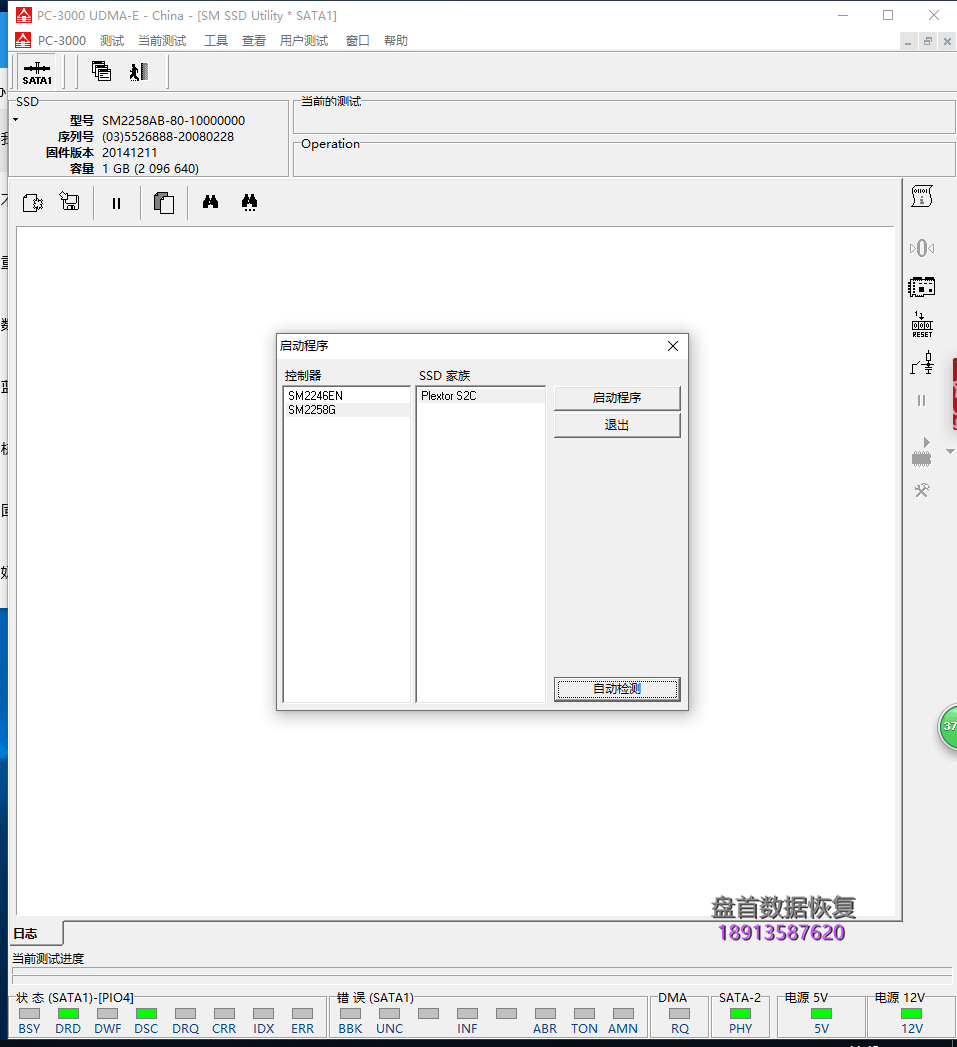Pause the test with the toolbar pause icon
The image size is (957, 1047).
coord(116,203)
